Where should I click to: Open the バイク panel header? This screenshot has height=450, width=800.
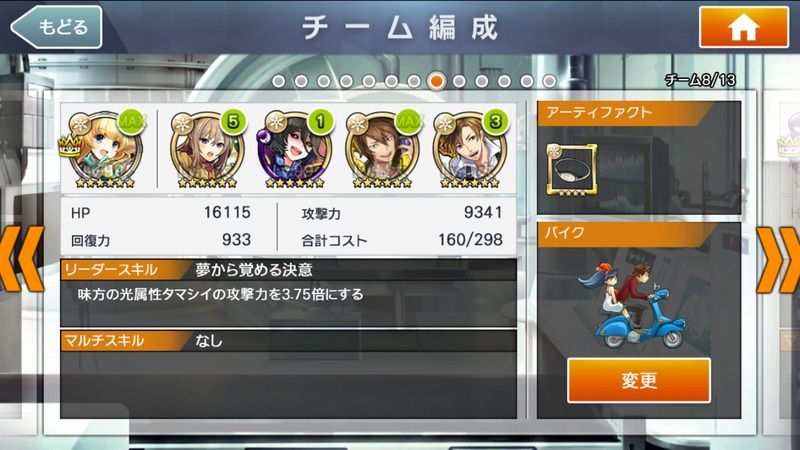tap(627, 234)
